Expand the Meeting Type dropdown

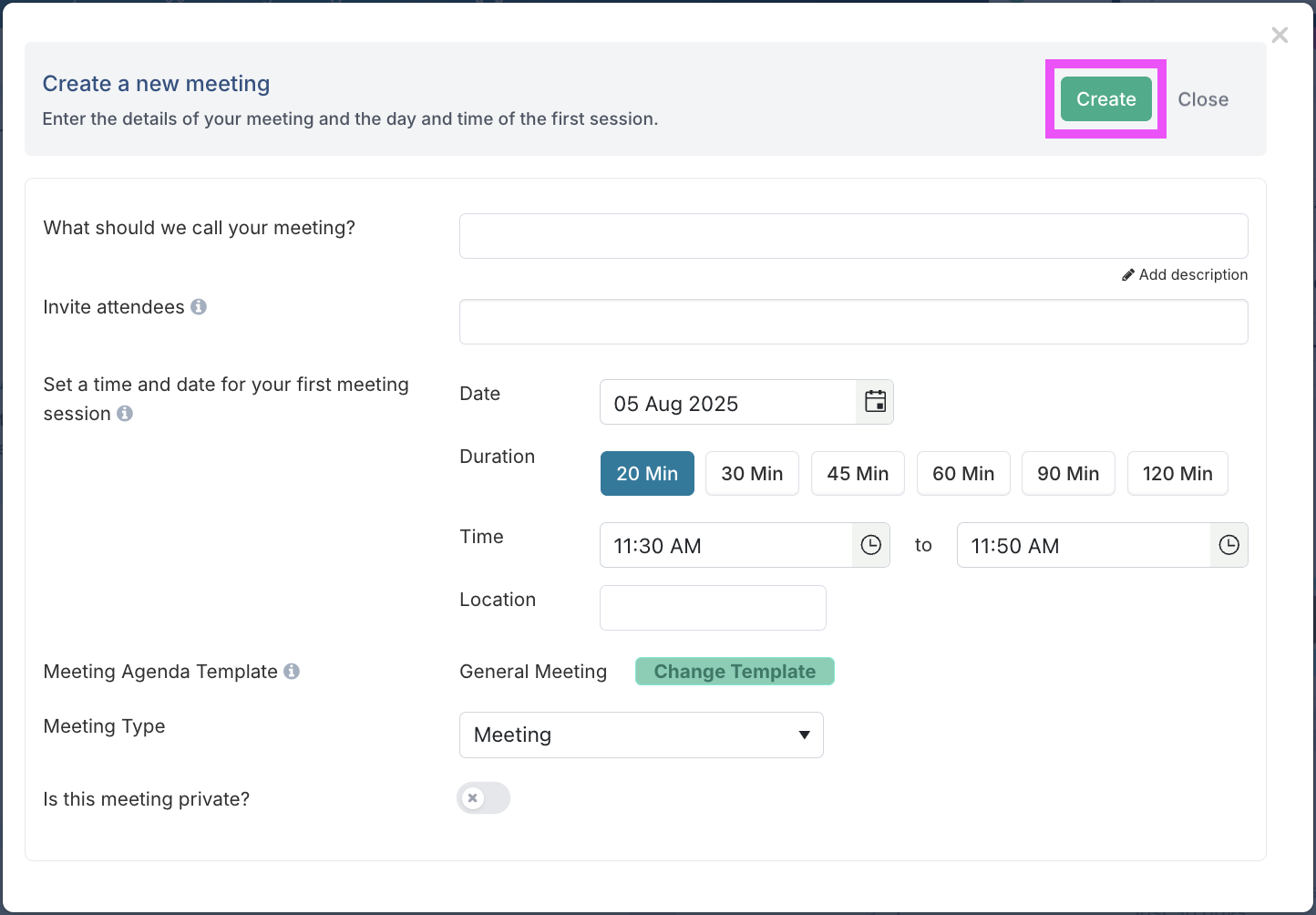pos(641,735)
